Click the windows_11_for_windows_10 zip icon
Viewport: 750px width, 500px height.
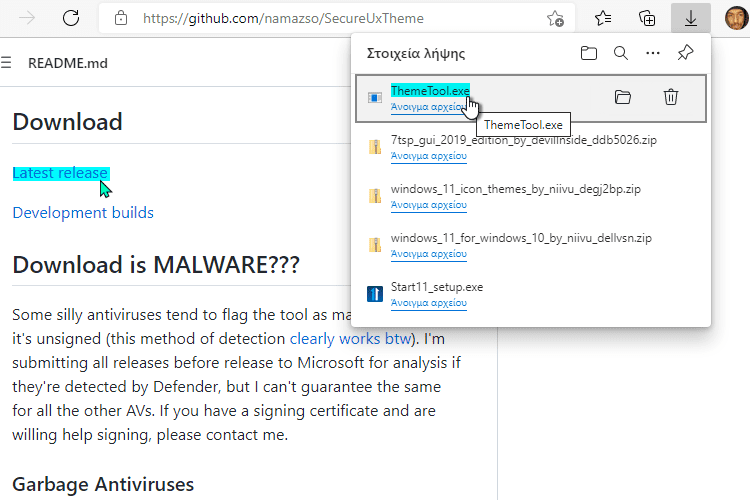(x=375, y=244)
